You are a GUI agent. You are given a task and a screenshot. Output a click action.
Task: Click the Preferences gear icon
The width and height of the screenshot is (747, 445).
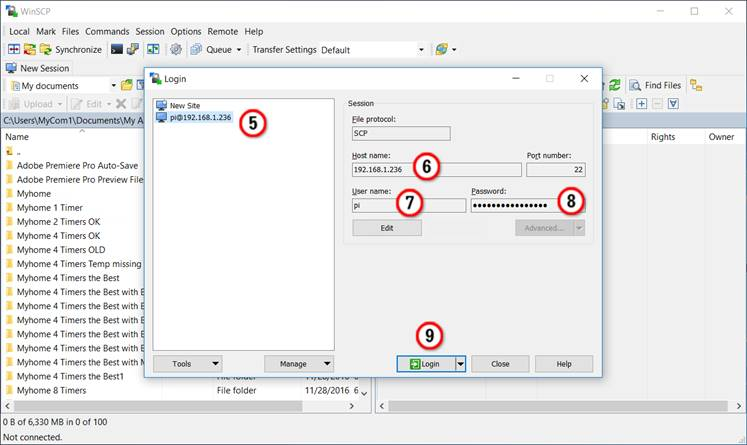[x=176, y=49]
